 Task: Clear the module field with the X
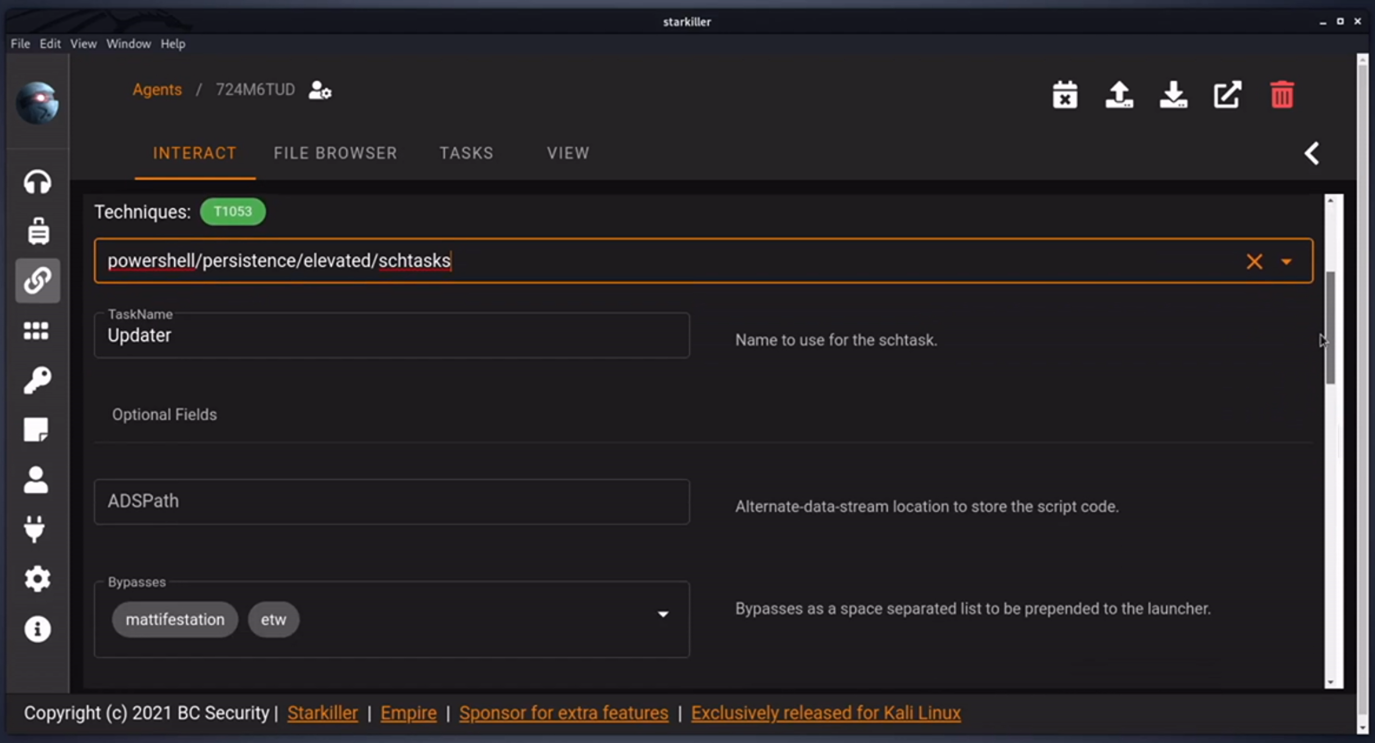pyautogui.click(x=1254, y=262)
